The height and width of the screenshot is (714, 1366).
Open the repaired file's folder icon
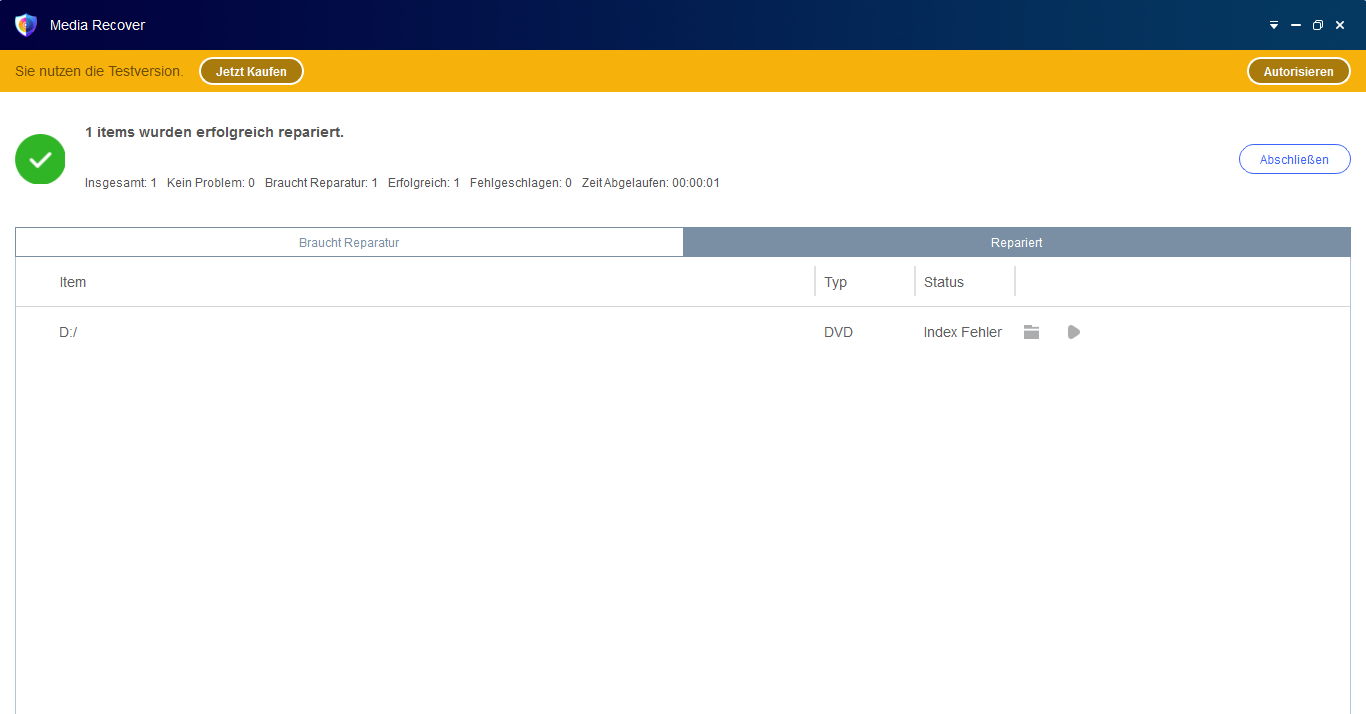(1031, 332)
